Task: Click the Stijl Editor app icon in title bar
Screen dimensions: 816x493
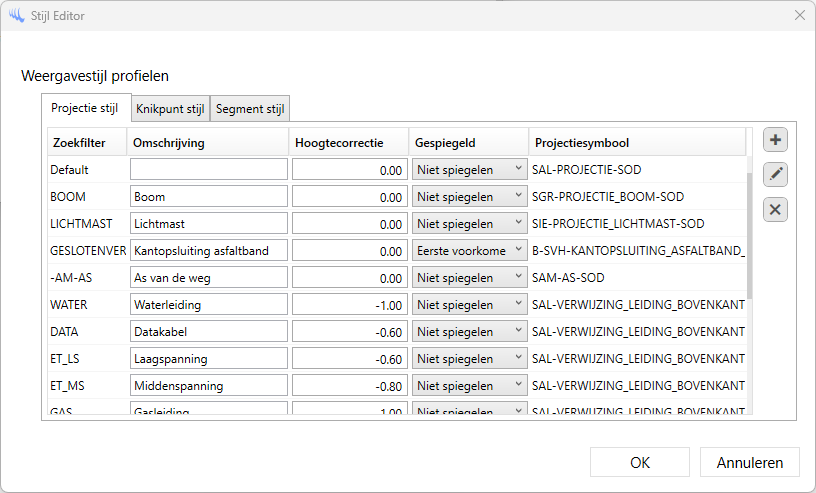Action: 16,15
